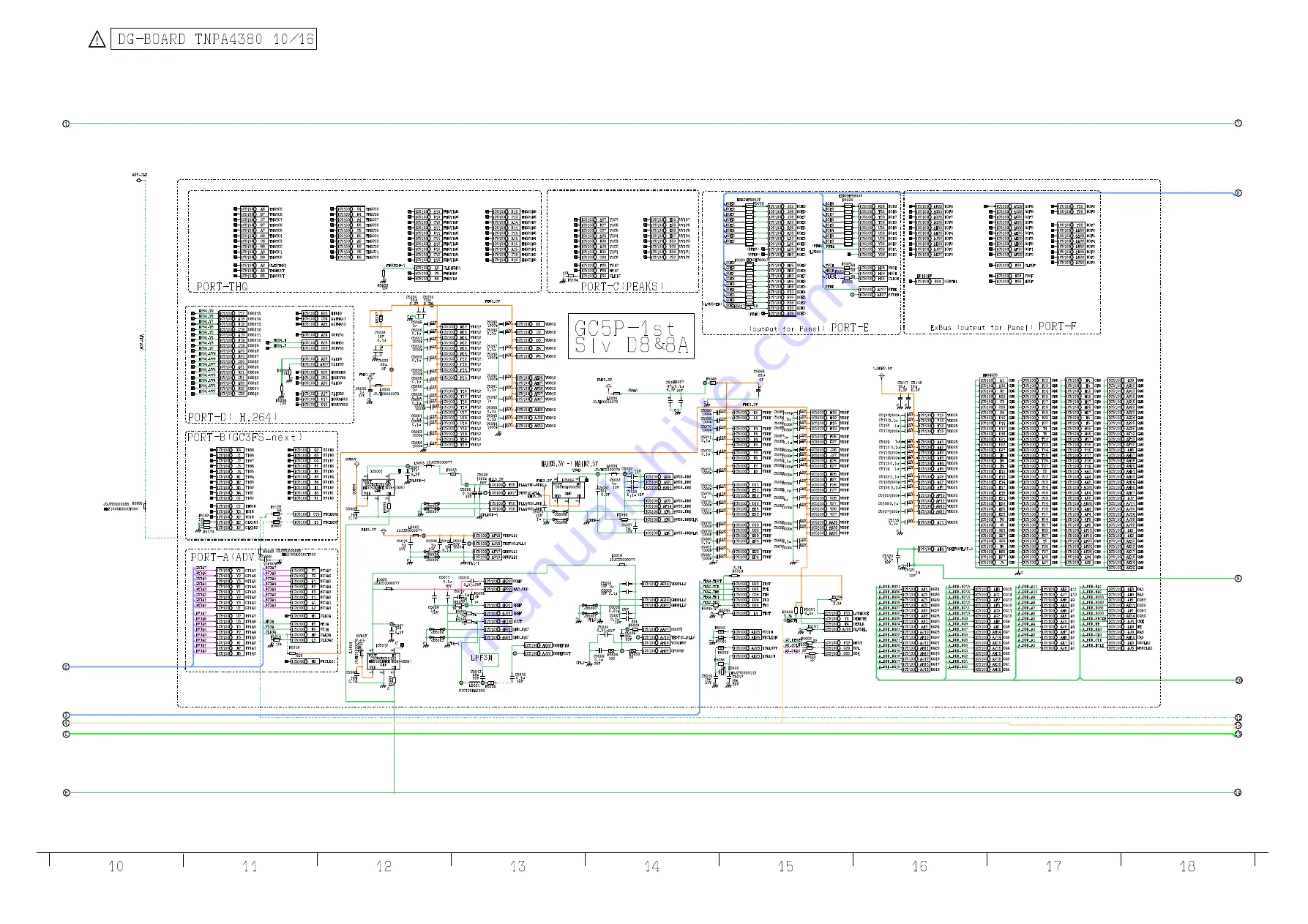Select the 'PORT-F' label text
This screenshot has height=924, width=1308.
click(1057, 326)
